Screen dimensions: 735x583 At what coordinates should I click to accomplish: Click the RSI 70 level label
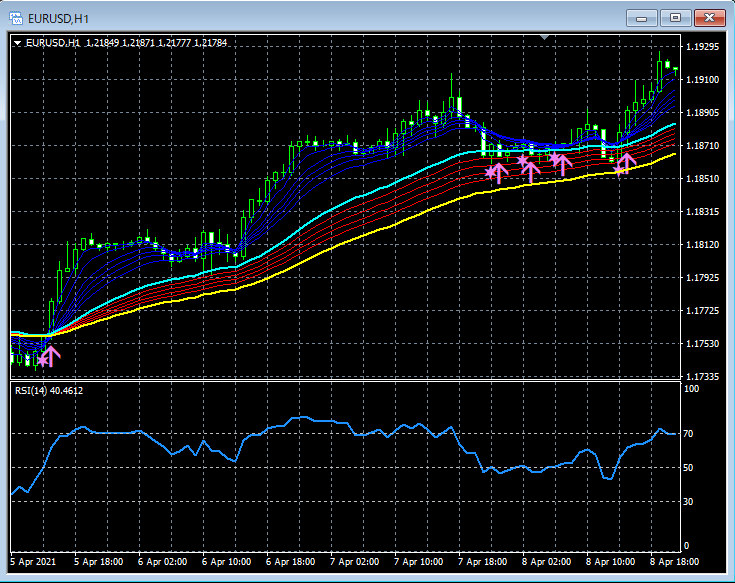point(688,434)
